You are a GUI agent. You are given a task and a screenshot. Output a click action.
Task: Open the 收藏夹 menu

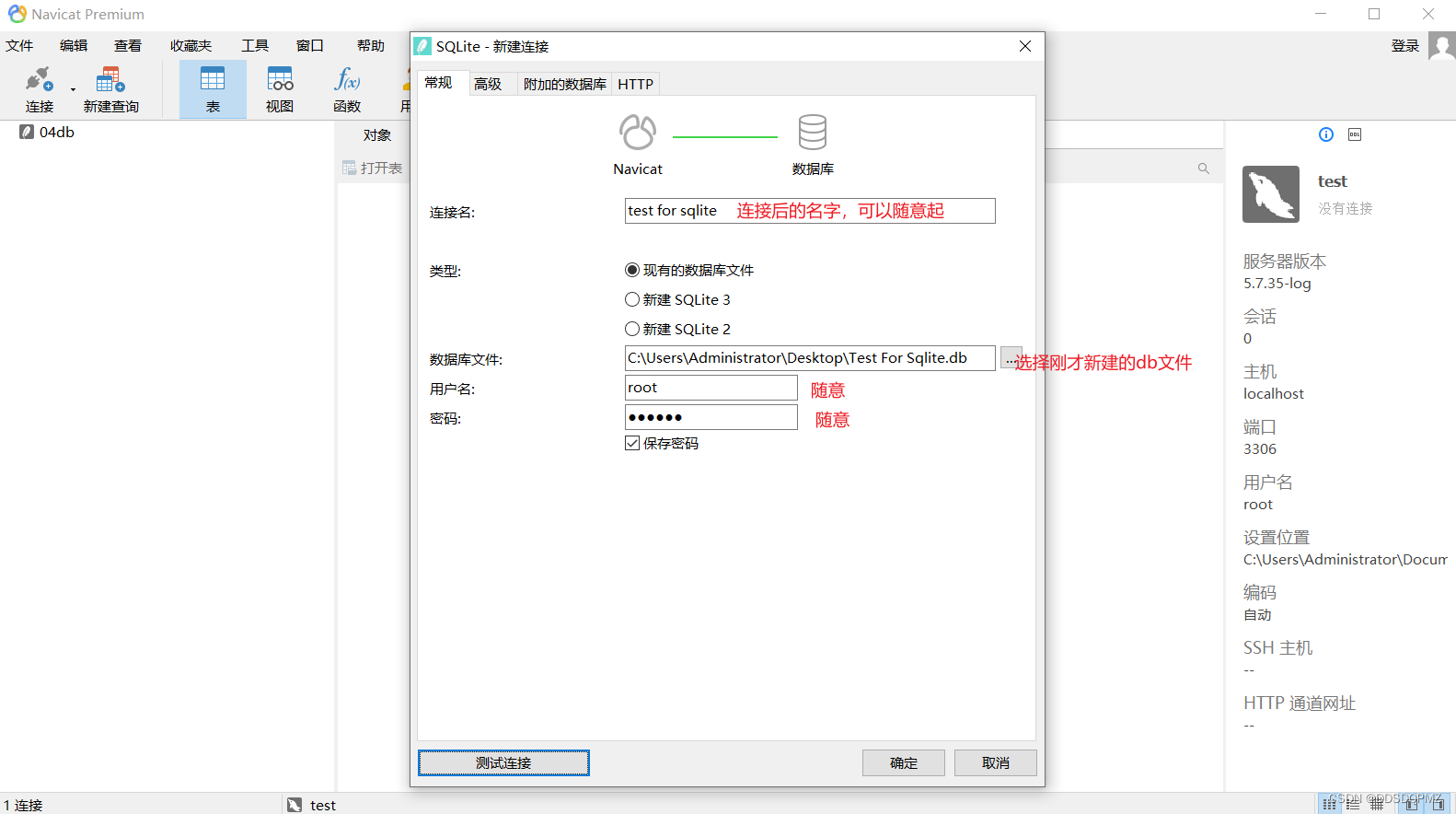pyautogui.click(x=191, y=46)
